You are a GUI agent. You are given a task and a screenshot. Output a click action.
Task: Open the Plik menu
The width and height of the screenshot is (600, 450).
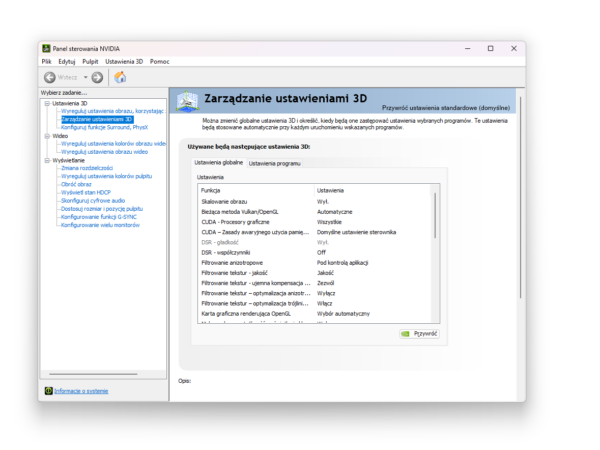tap(46, 62)
